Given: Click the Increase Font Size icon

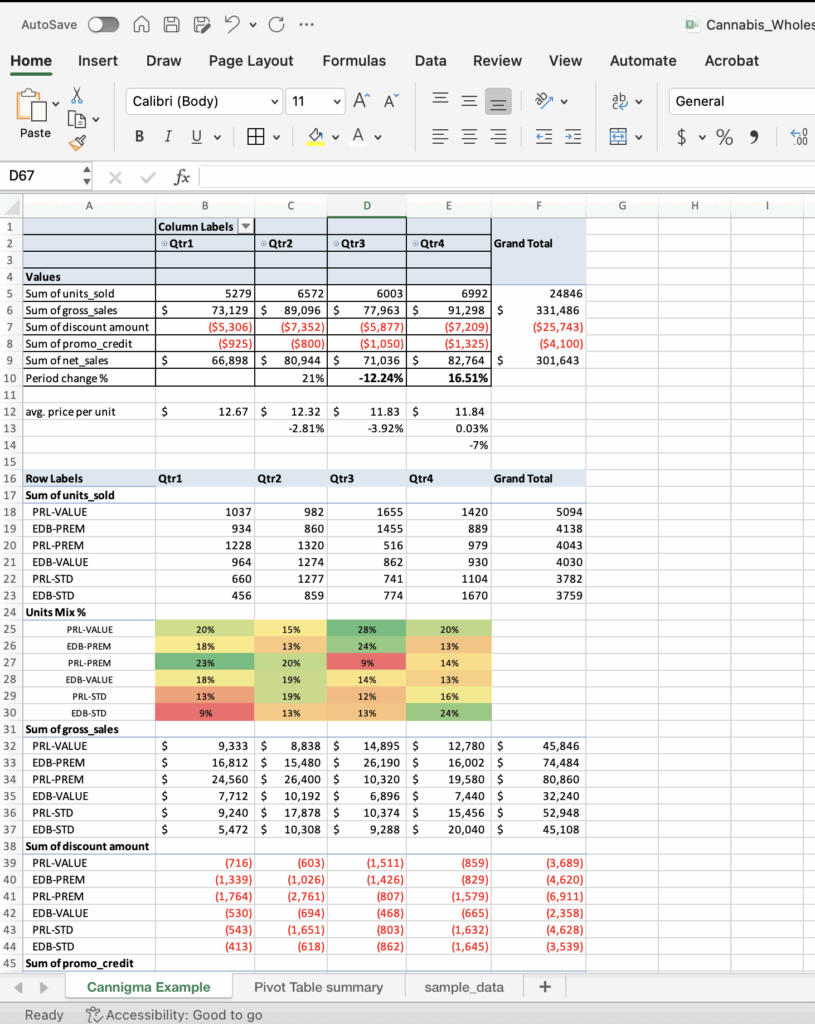Looking at the screenshot, I should pos(362,101).
